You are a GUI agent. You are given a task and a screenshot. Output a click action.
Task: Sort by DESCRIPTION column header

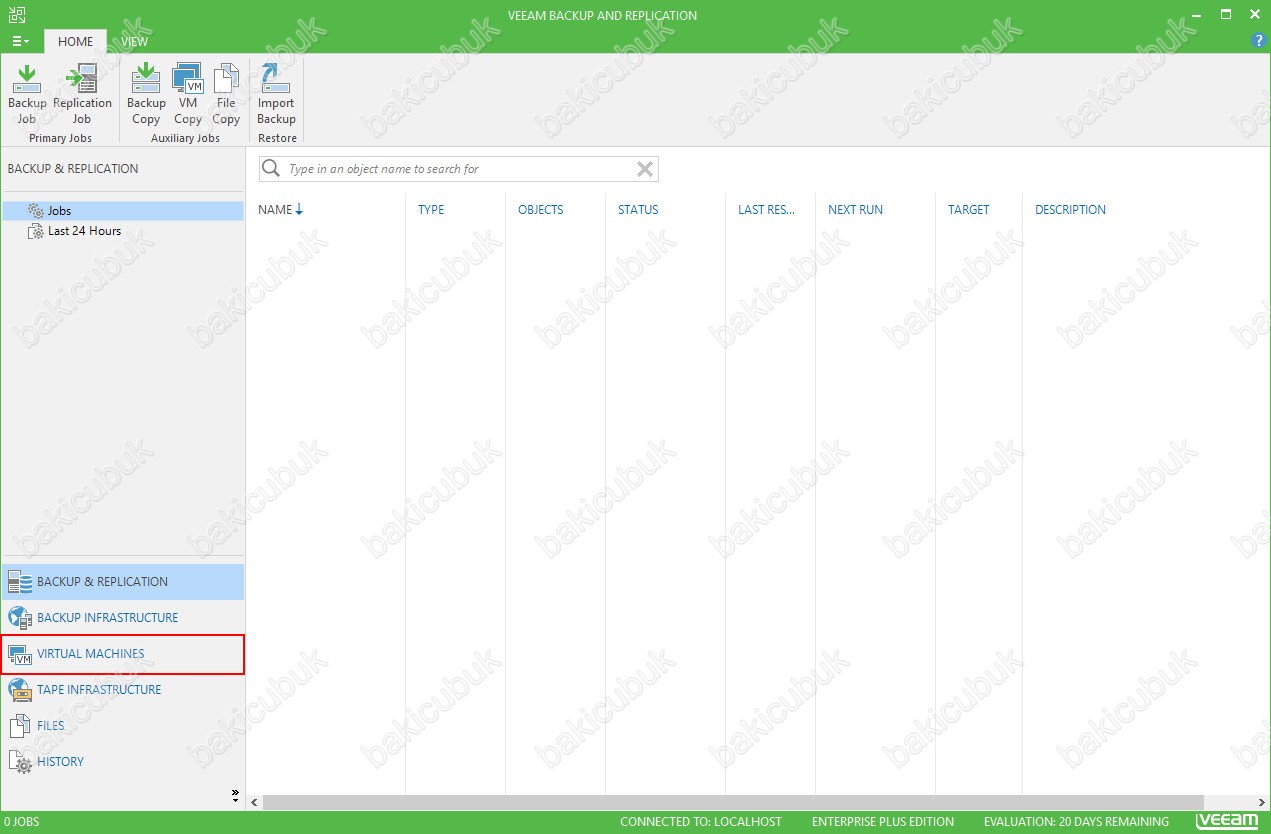(1070, 210)
